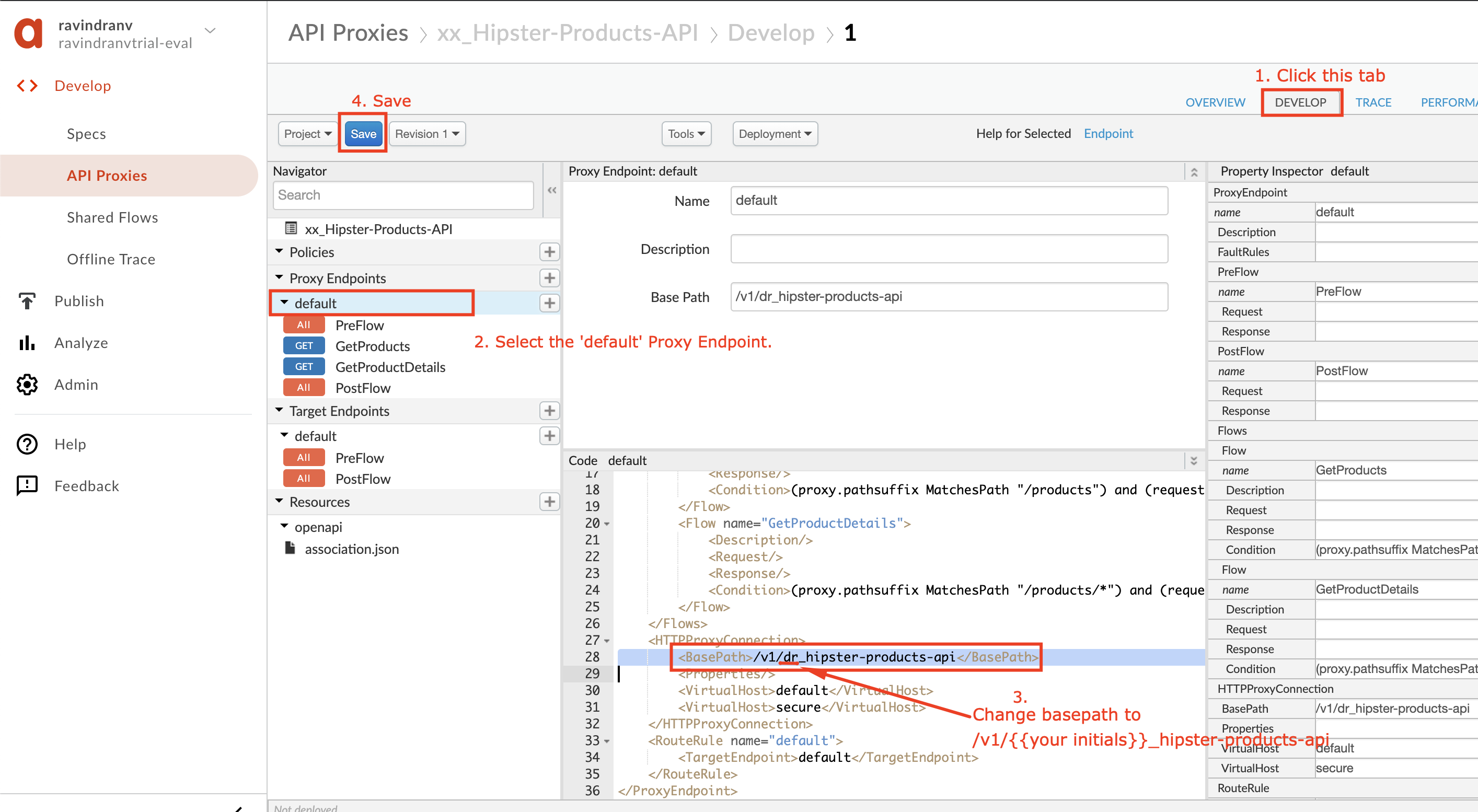Select default under Target Endpoints
1478x812 pixels.
pyautogui.click(x=316, y=436)
